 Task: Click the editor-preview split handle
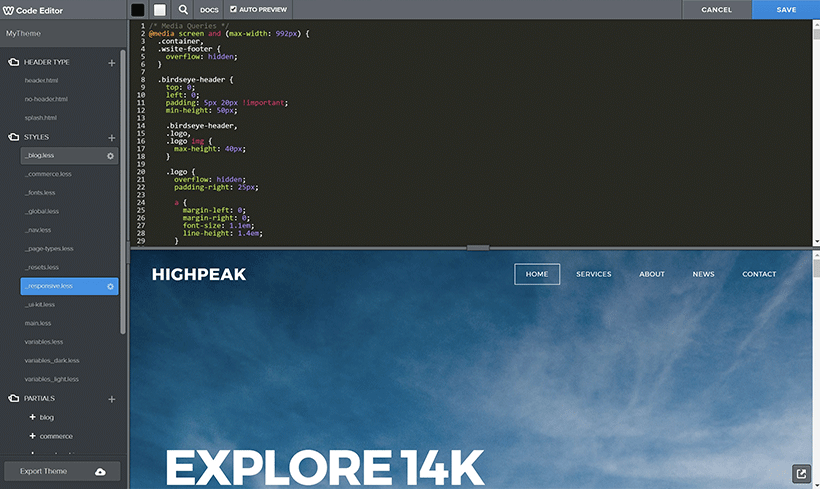[478, 248]
